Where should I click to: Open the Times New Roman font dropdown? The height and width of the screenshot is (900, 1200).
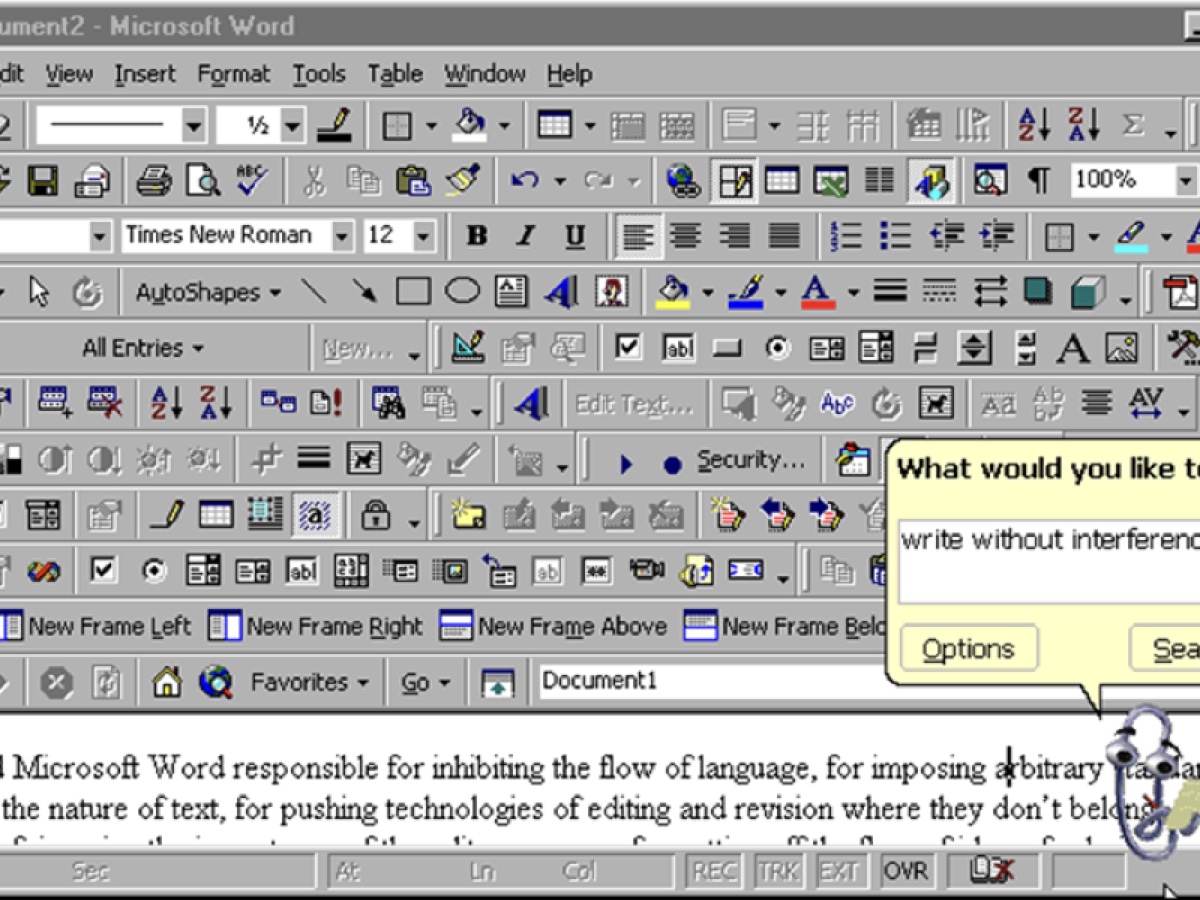342,236
